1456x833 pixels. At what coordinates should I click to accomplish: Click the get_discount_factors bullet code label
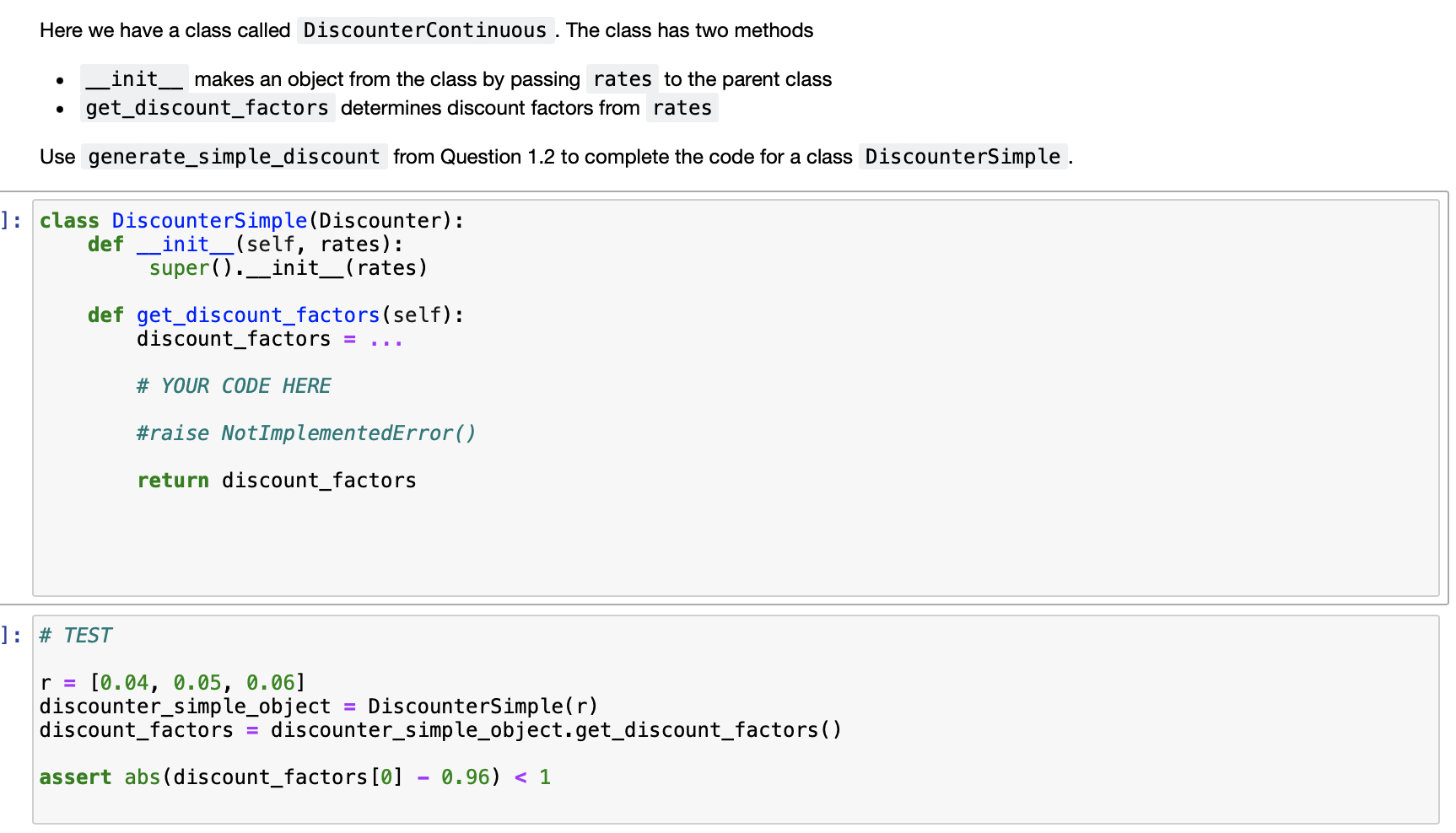208,108
